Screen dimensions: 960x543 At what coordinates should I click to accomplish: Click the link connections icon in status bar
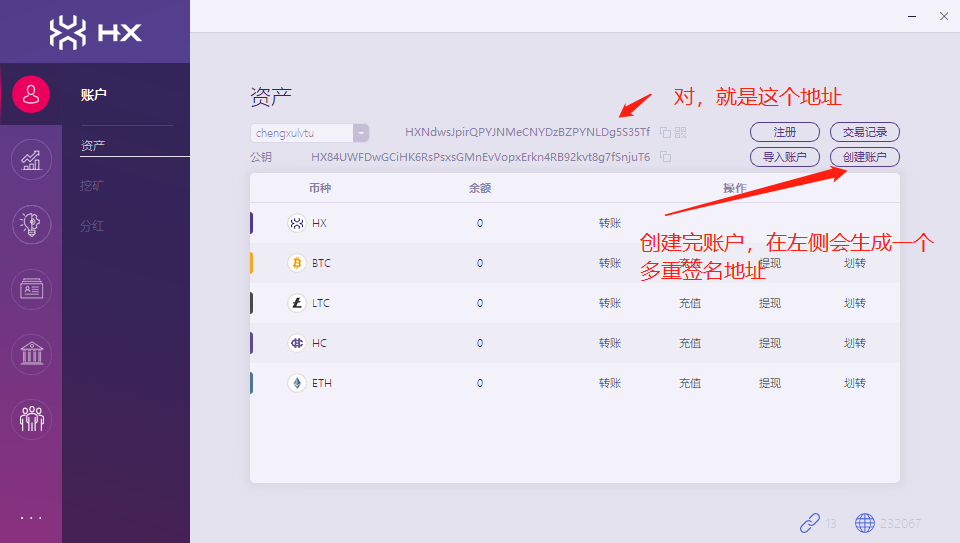pos(809,523)
